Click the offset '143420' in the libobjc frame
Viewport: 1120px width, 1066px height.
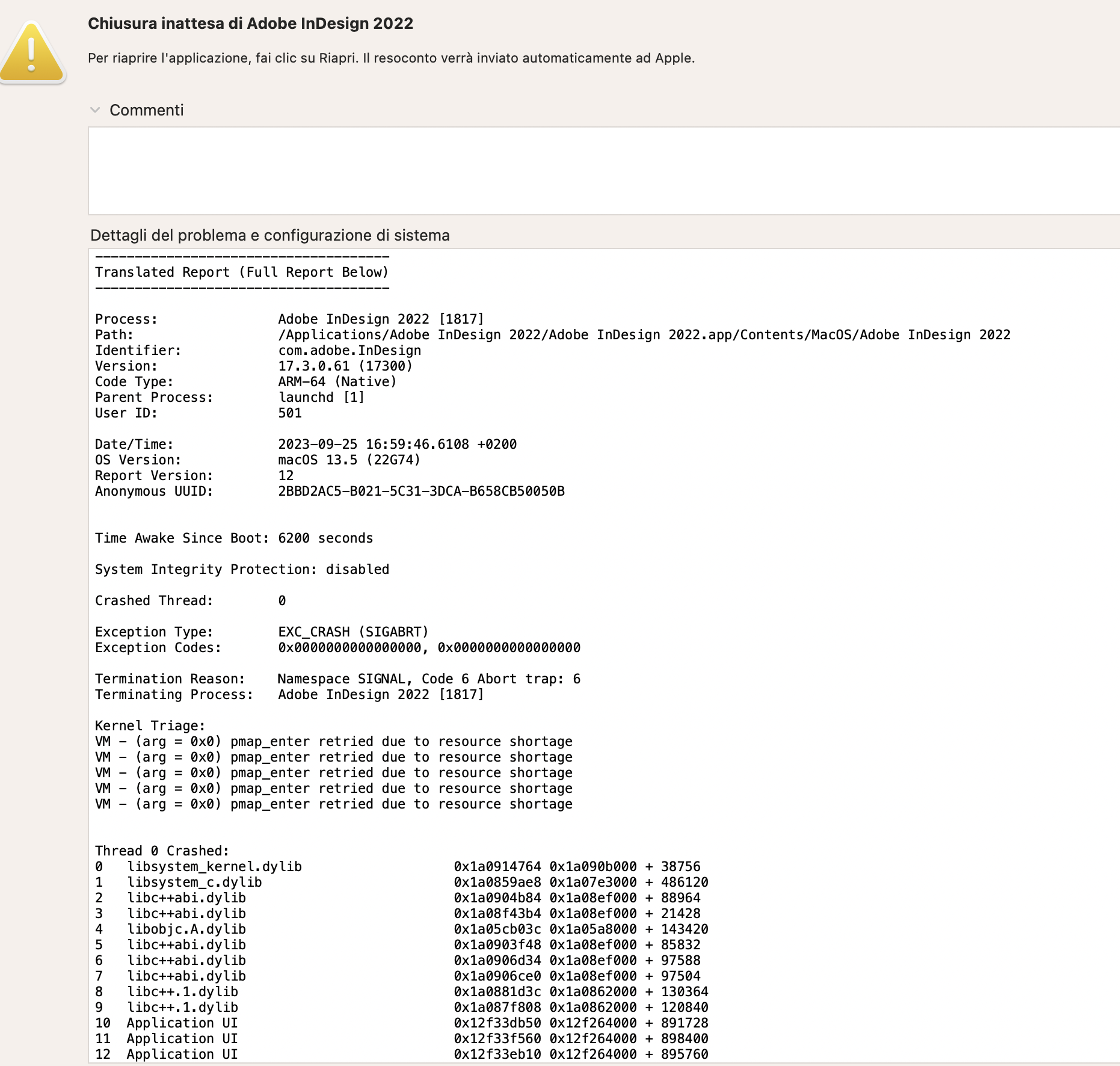coord(685,929)
